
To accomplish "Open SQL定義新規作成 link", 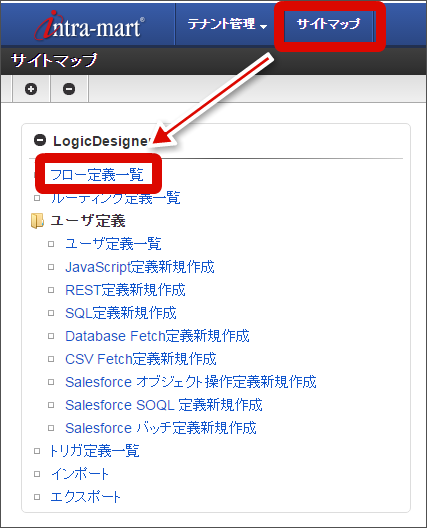I will pos(121,313).
